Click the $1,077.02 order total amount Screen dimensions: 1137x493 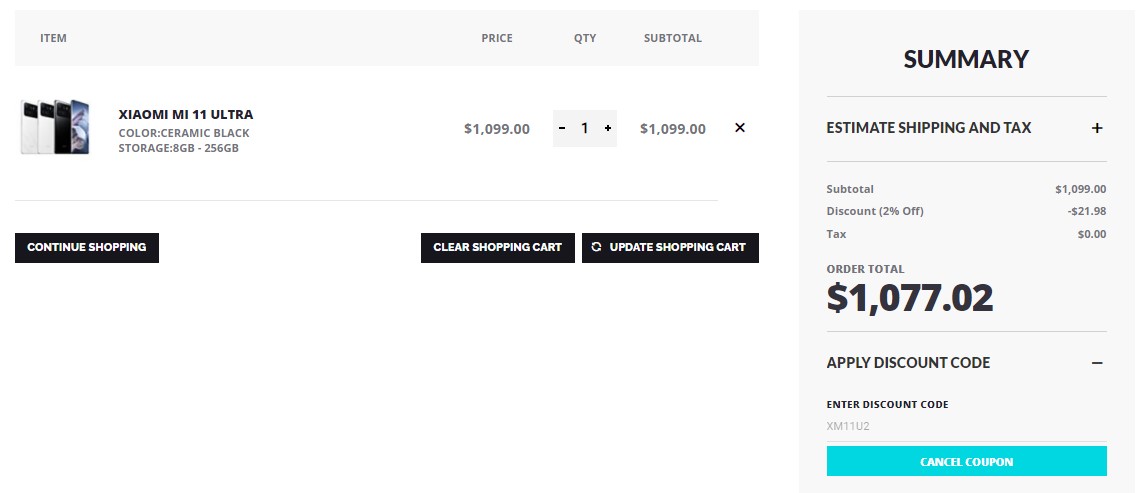(910, 298)
